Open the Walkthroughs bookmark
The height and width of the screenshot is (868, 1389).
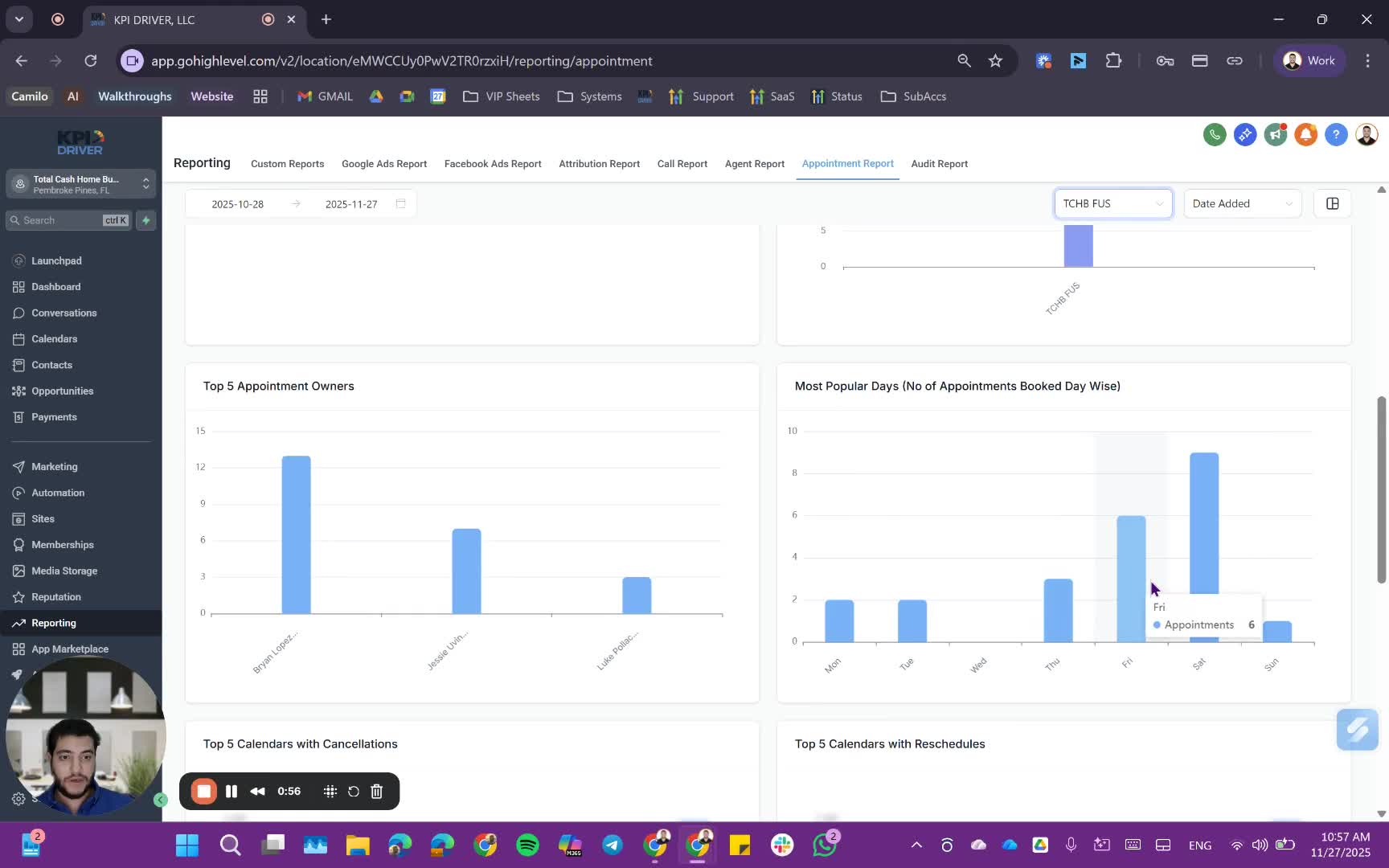tap(134, 96)
